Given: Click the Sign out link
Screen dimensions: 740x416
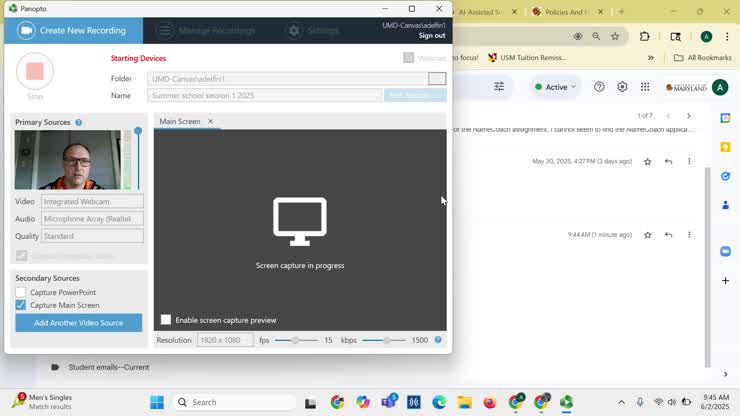Looking at the screenshot, I should pos(432,36).
